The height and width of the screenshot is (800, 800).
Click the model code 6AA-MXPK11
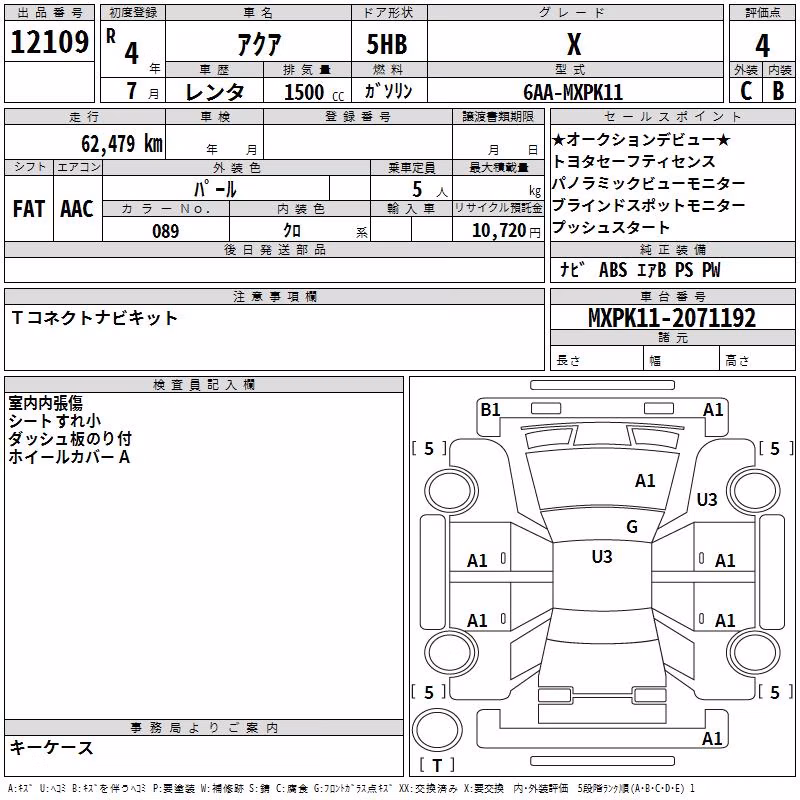tap(573, 92)
